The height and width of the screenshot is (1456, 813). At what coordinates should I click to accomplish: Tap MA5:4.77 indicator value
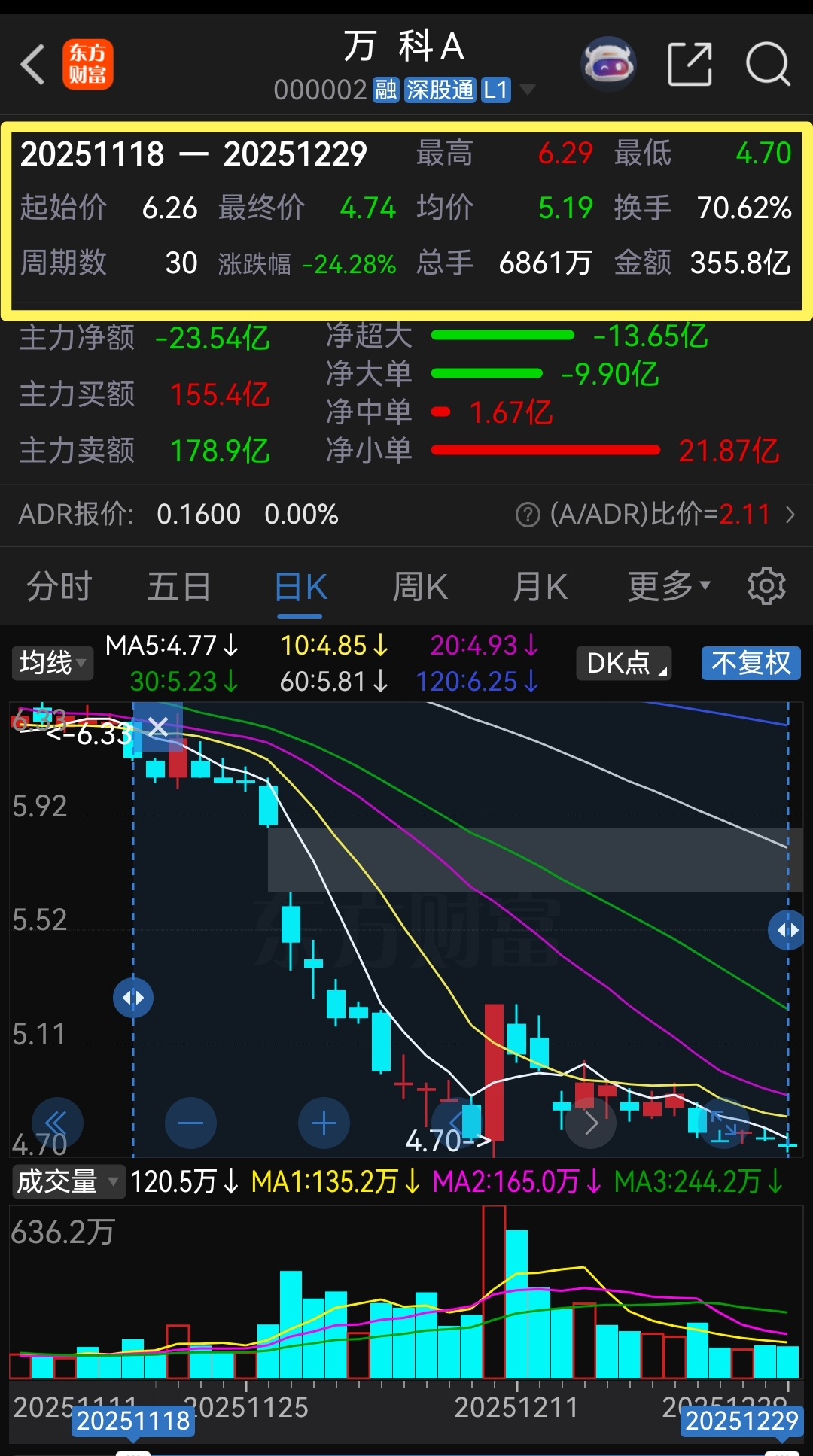pos(172,646)
